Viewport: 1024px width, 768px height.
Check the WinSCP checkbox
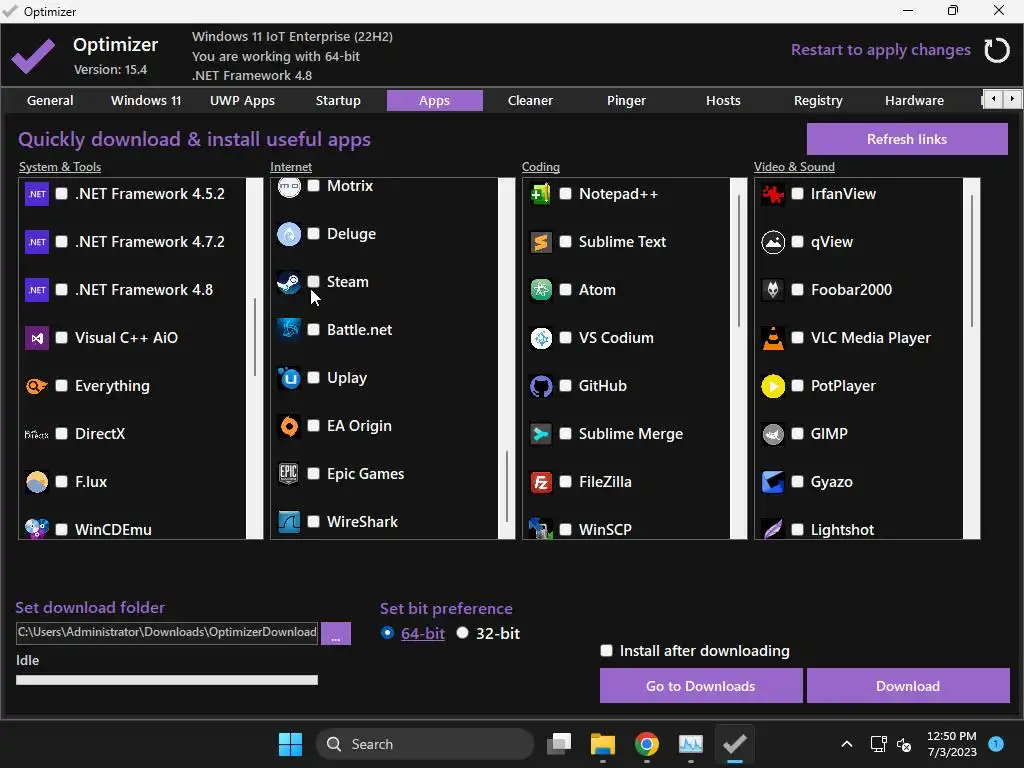tap(566, 530)
